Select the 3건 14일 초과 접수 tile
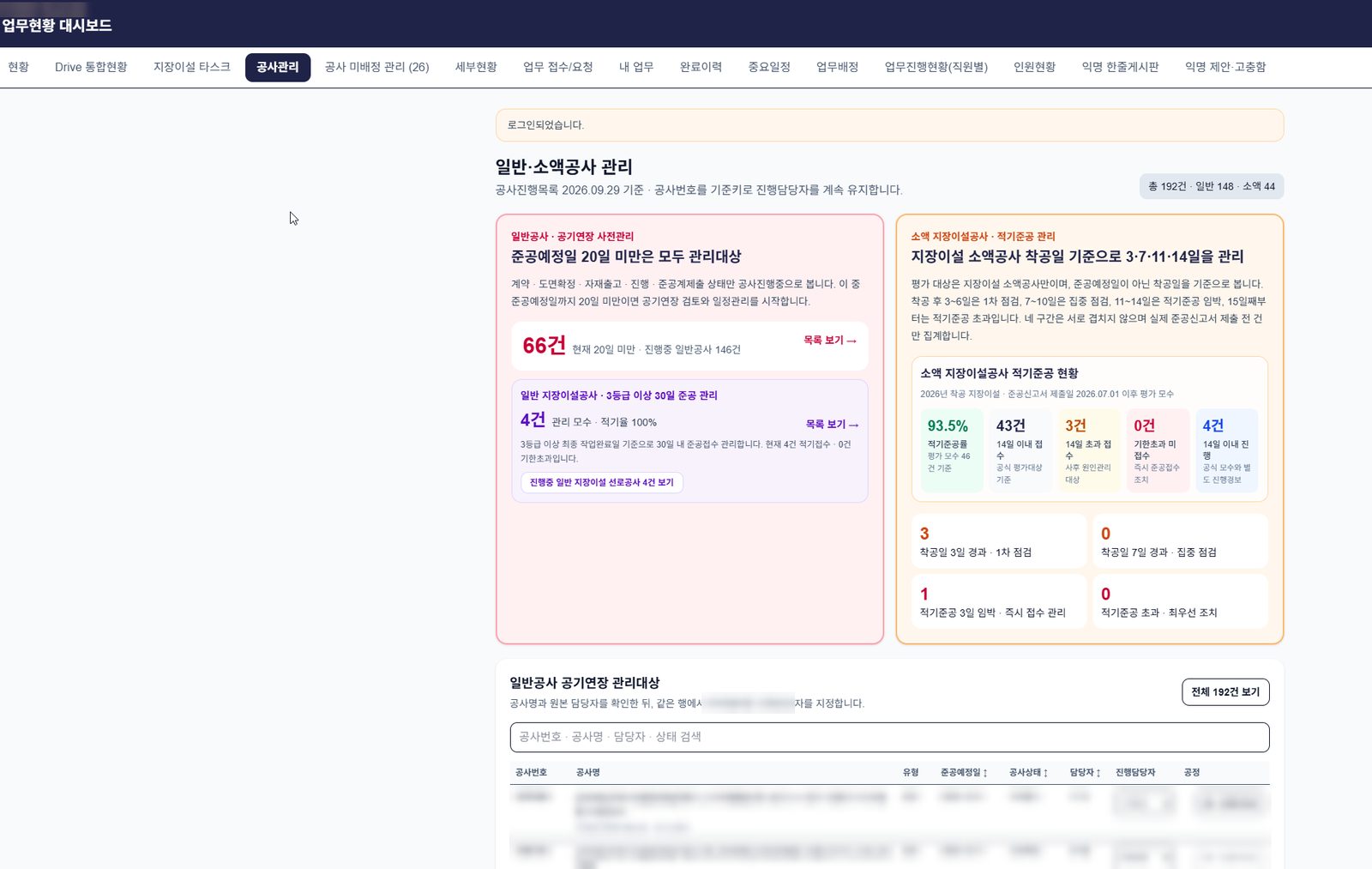Viewport: 1372px width, 869px height. tap(1089, 450)
